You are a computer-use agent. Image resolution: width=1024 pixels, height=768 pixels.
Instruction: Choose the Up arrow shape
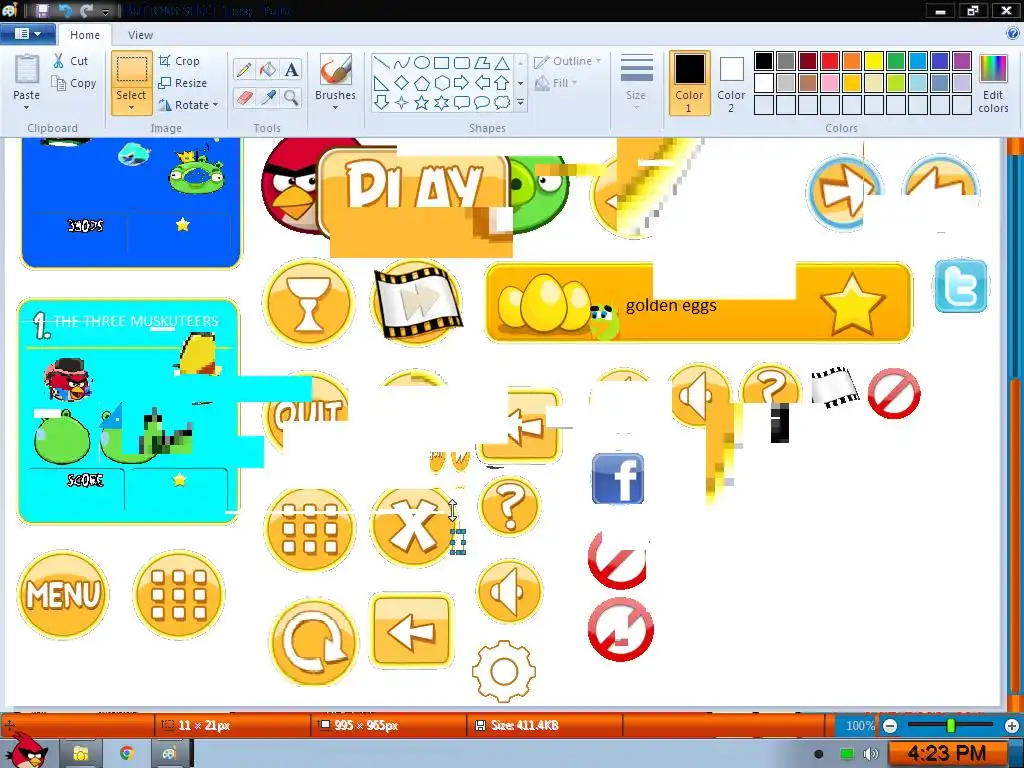(x=502, y=83)
